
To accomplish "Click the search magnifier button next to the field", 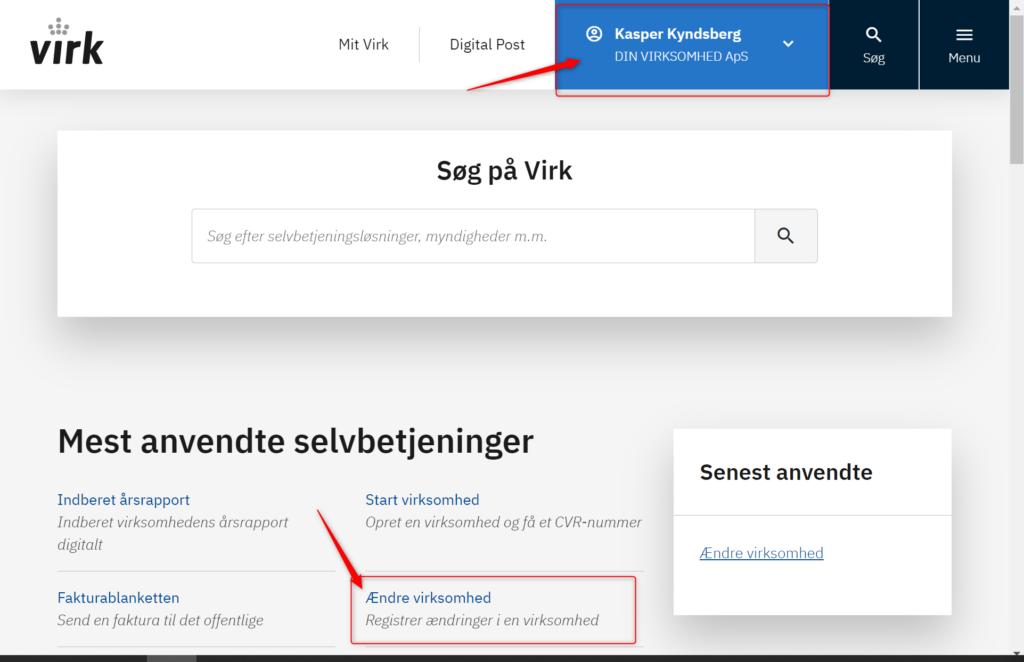I will click(786, 236).
